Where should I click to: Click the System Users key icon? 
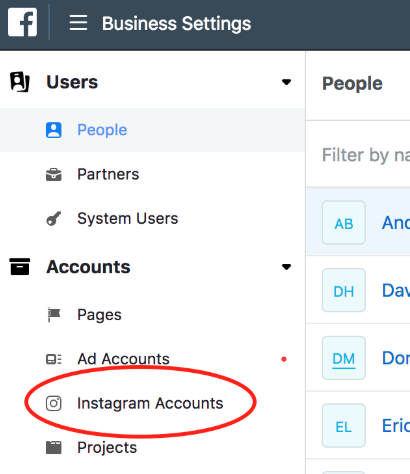tap(53, 219)
